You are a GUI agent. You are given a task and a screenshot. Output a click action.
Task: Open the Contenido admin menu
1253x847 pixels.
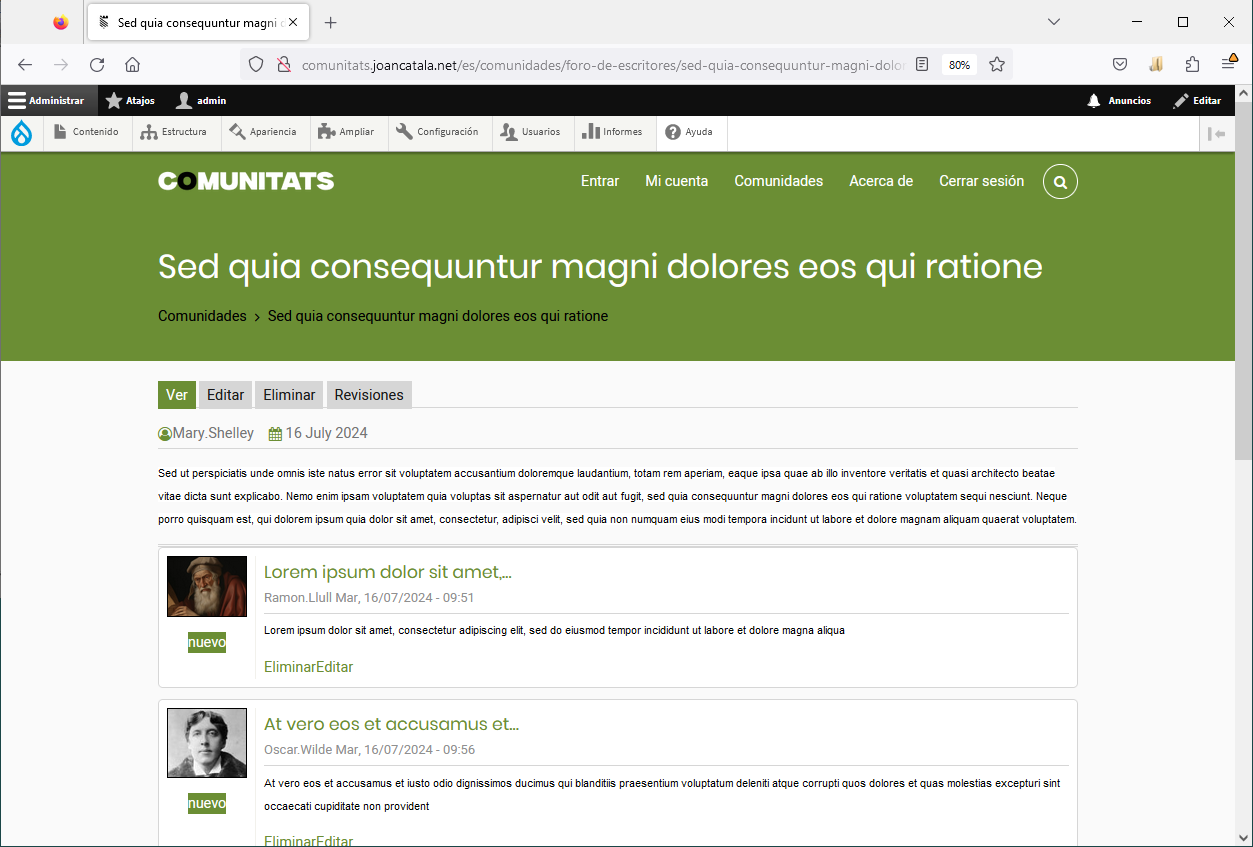pos(87,132)
